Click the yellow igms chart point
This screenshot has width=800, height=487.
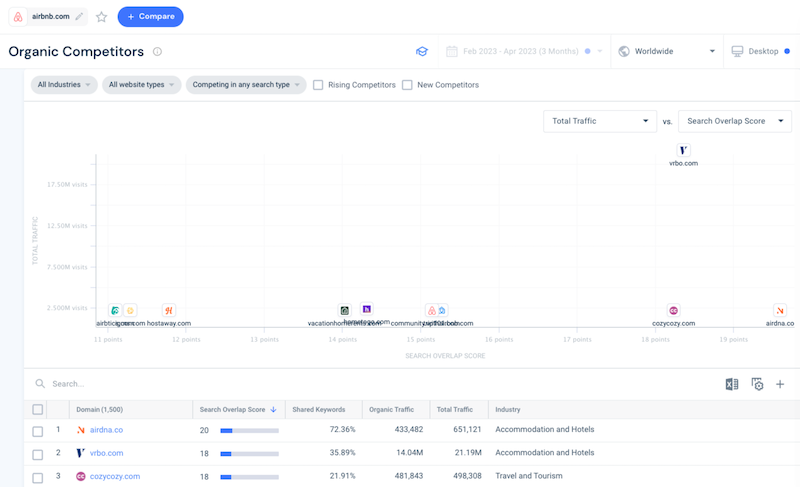[130, 310]
